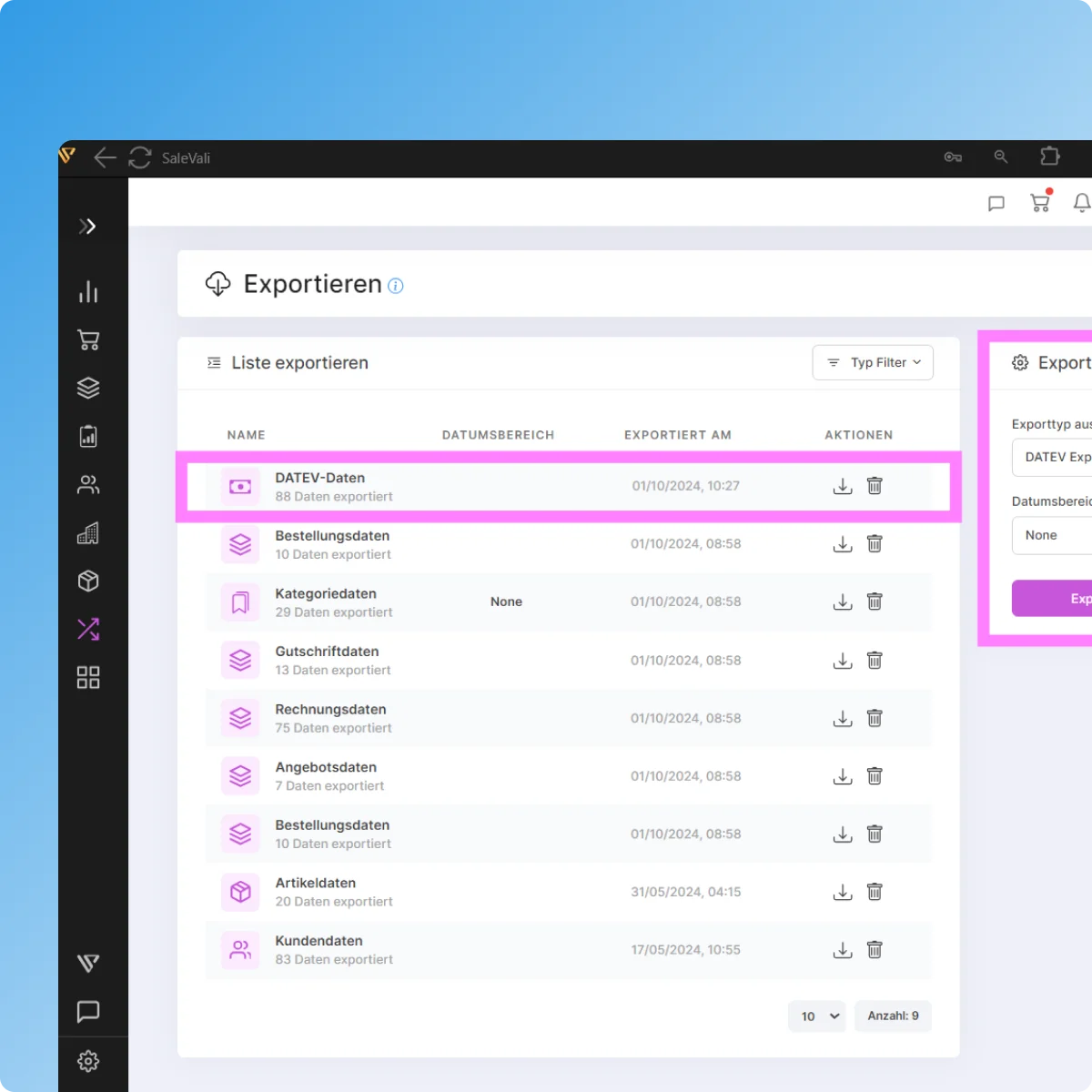
Task: Open the extensions puzzle icon
Action: point(1050,157)
